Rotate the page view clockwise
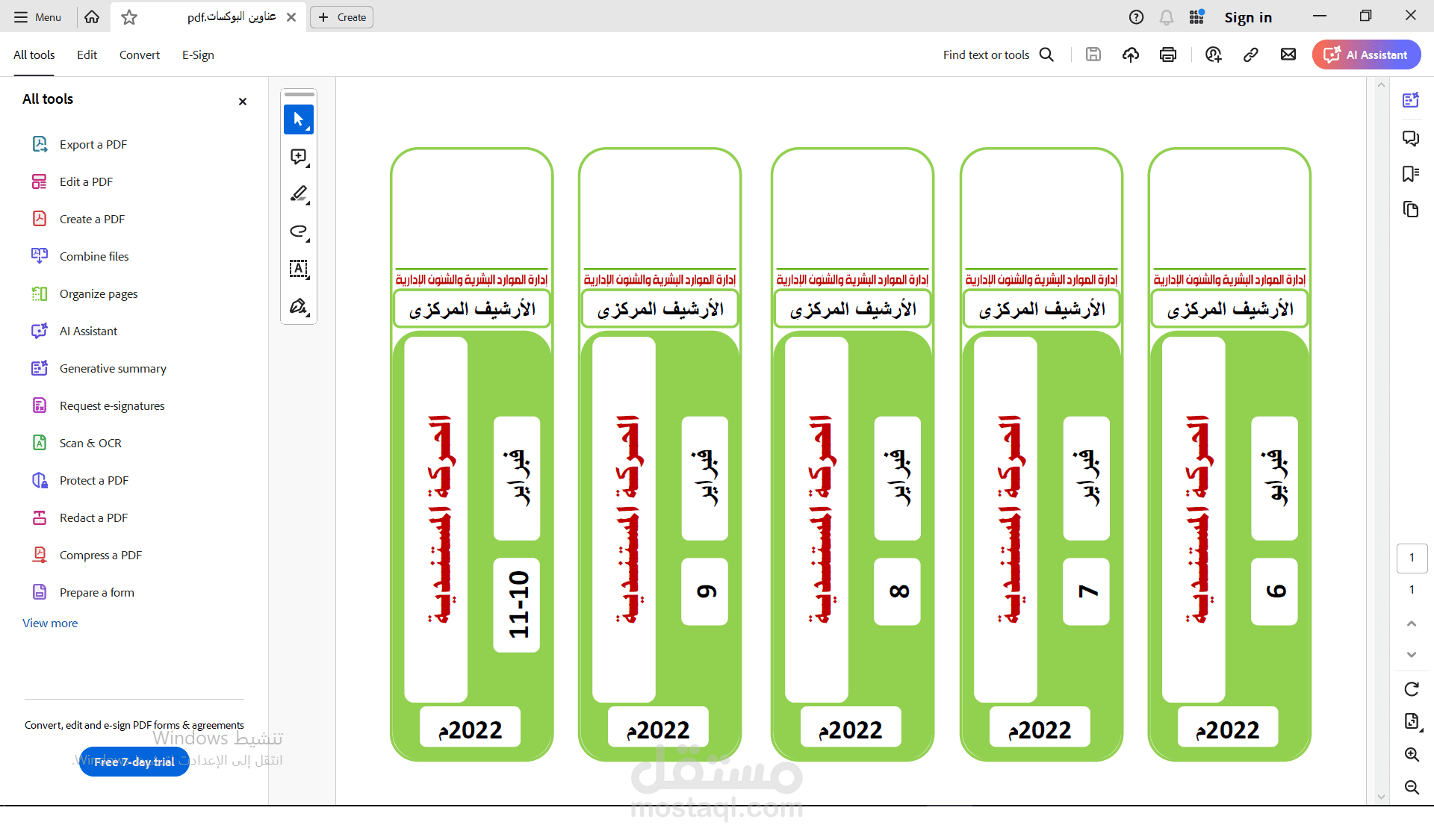1434x840 pixels. pos(1412,689)
